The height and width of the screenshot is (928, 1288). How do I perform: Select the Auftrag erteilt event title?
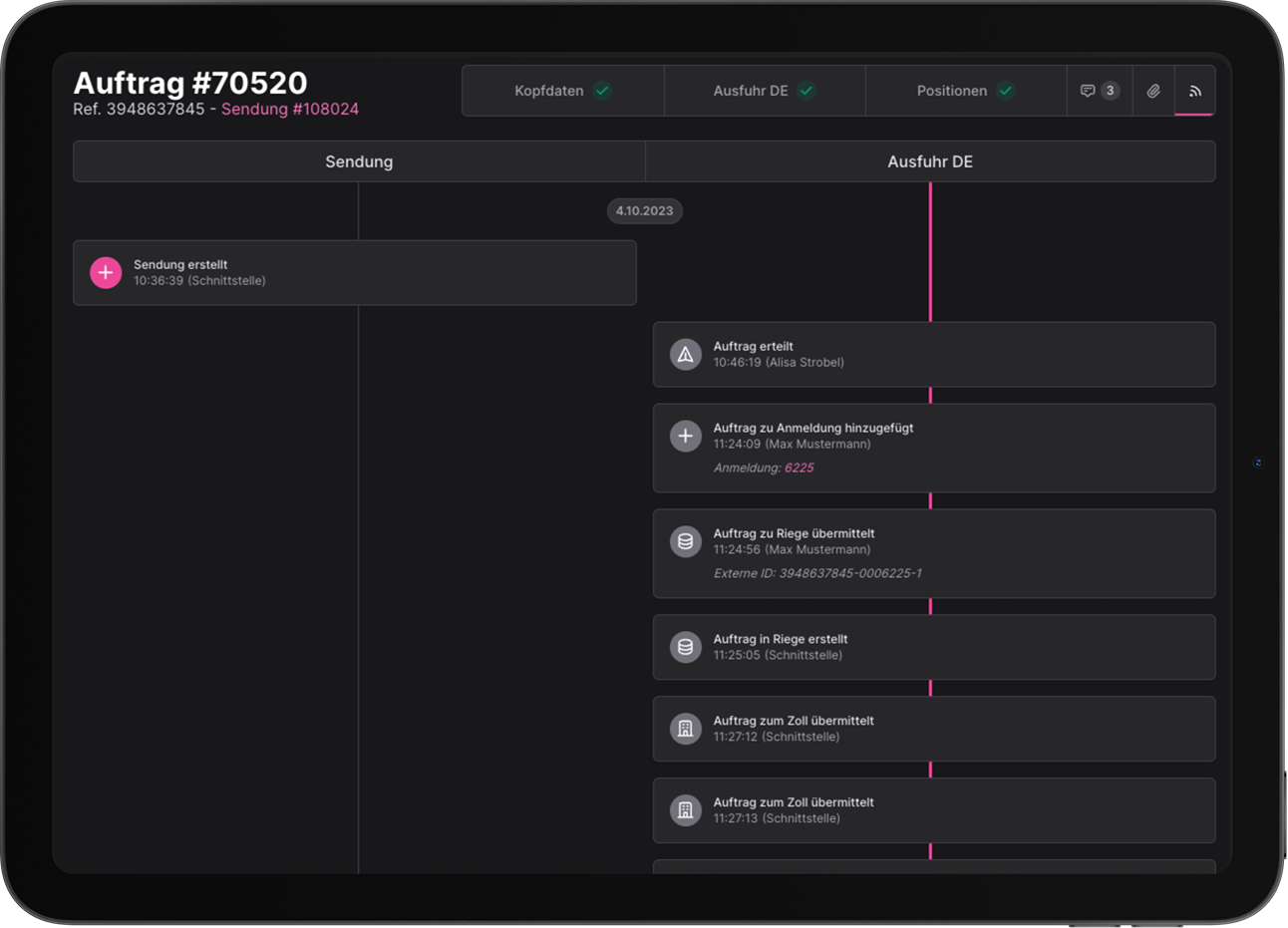(x=754, y=346)
